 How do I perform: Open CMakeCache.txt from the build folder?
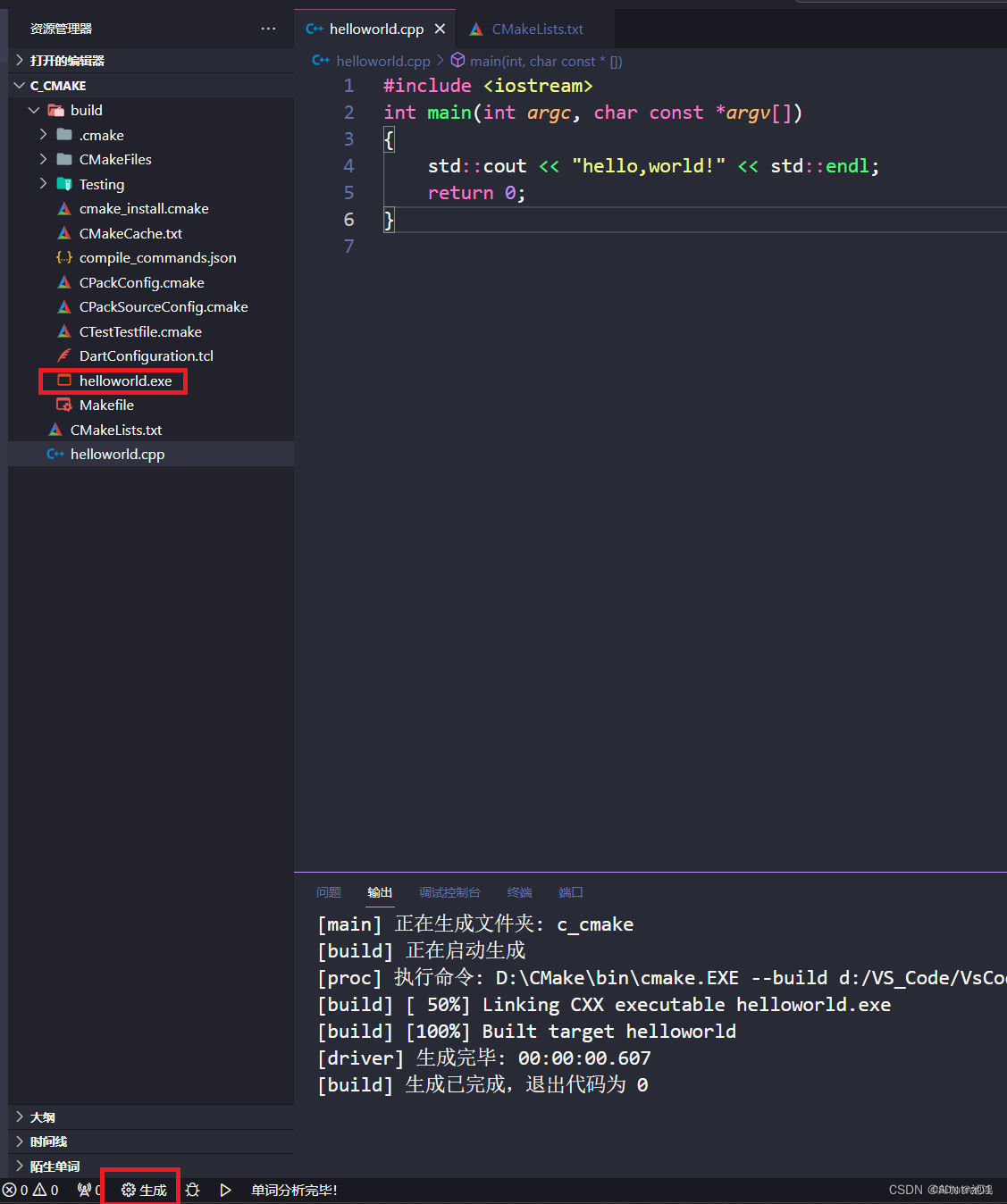pyautogui.click(x=130, y=233)
